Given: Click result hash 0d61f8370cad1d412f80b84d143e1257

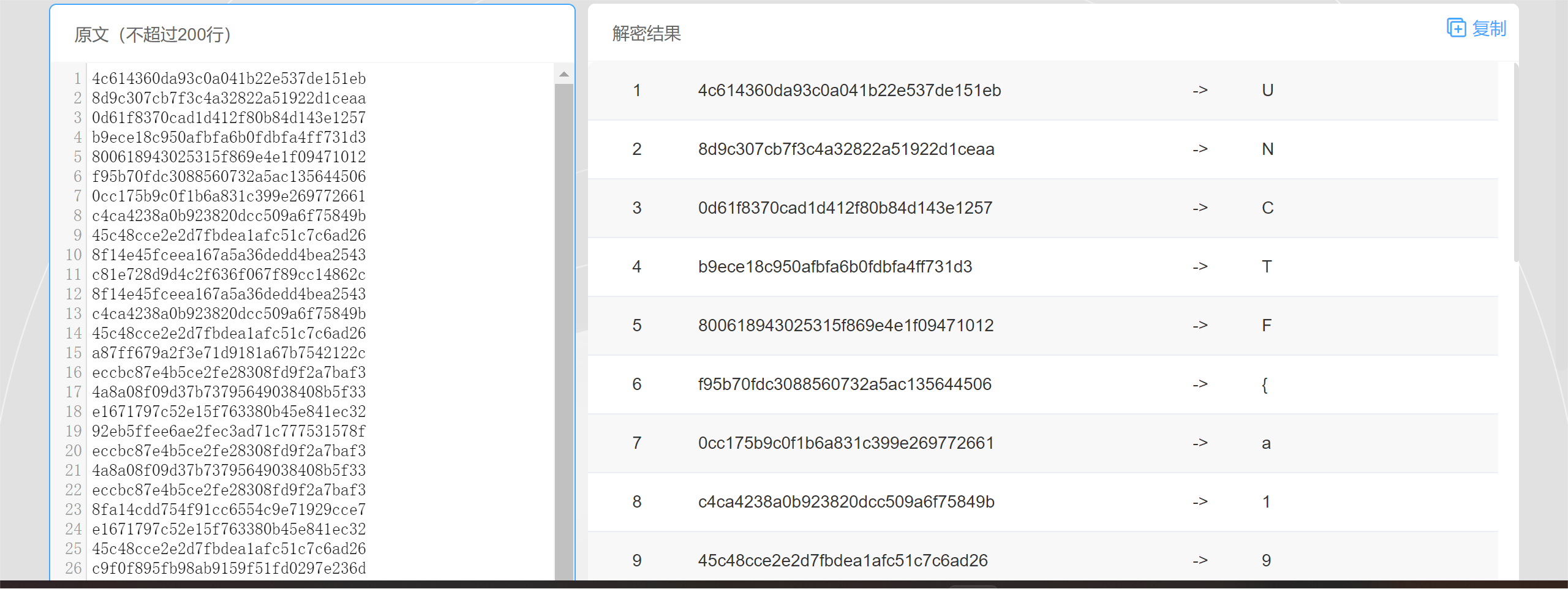Looking at the screenshot, I should [845, 208].
